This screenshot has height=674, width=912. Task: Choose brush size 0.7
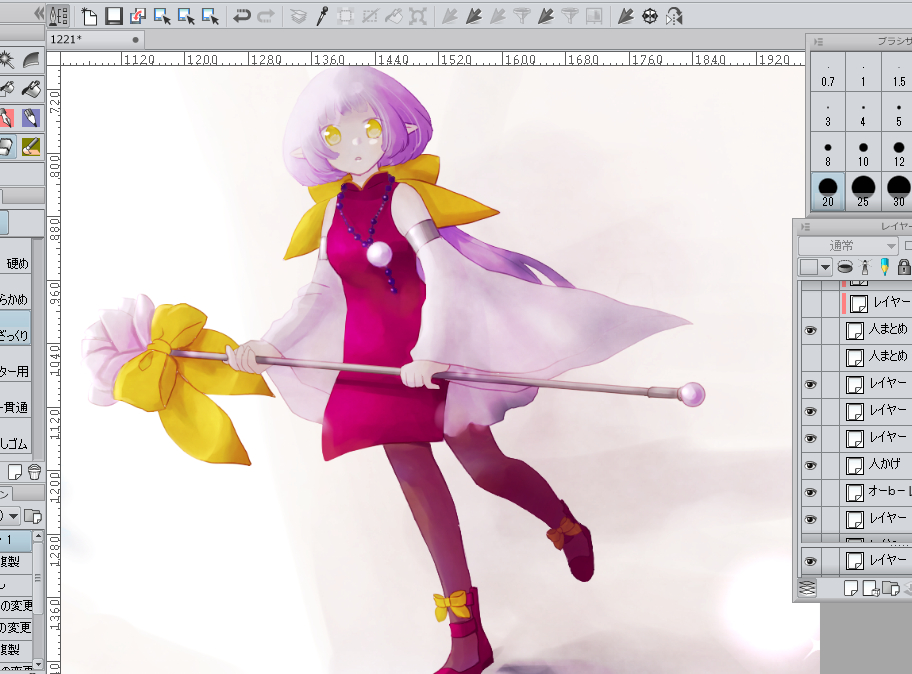pyautogui.click(x=828, y=72)
